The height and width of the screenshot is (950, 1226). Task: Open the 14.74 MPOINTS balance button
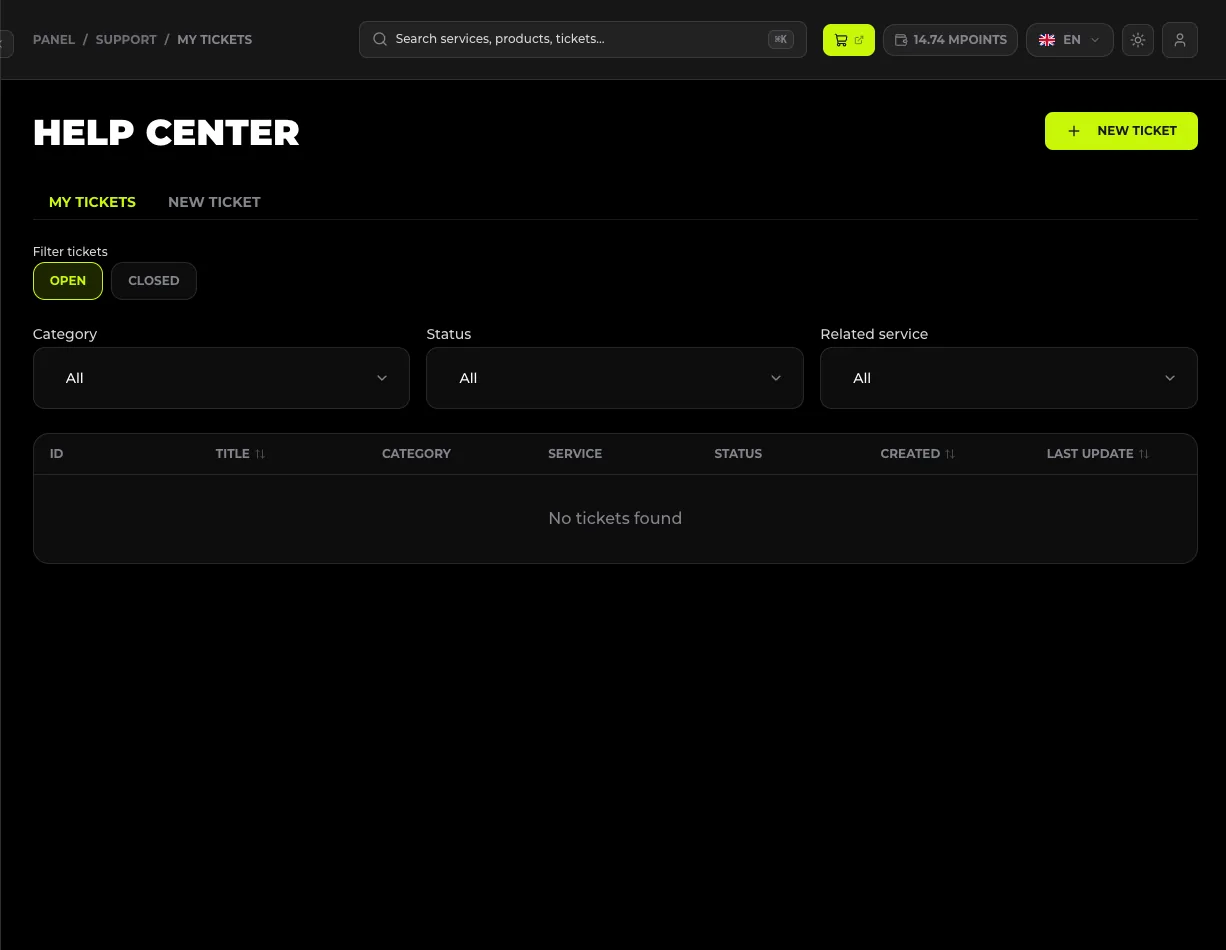(950, 40)
